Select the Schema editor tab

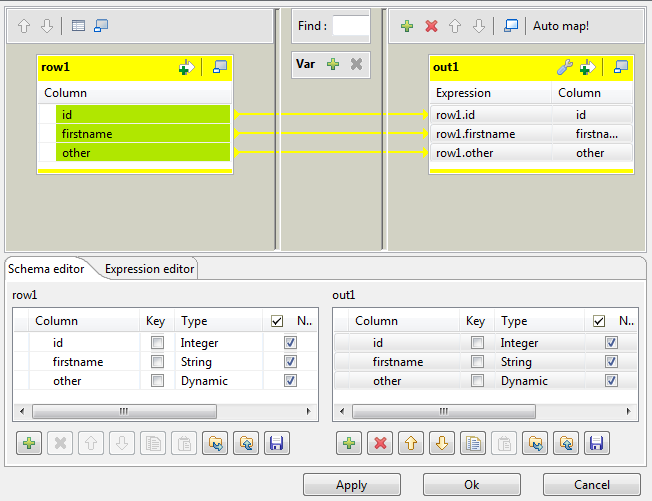click(45, 268)
